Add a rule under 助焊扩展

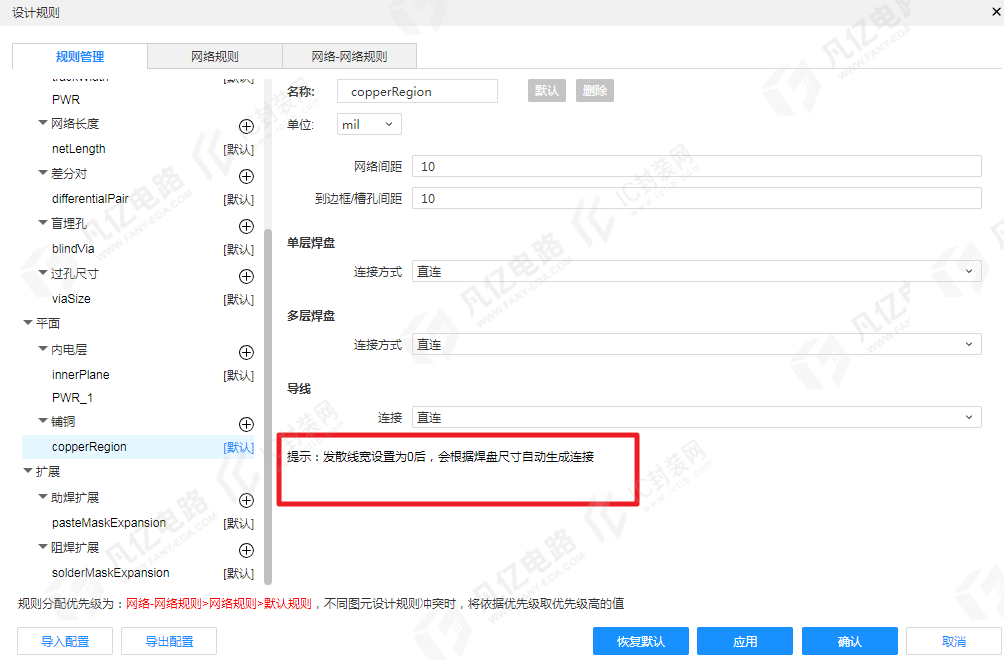(x=246, y=500)
